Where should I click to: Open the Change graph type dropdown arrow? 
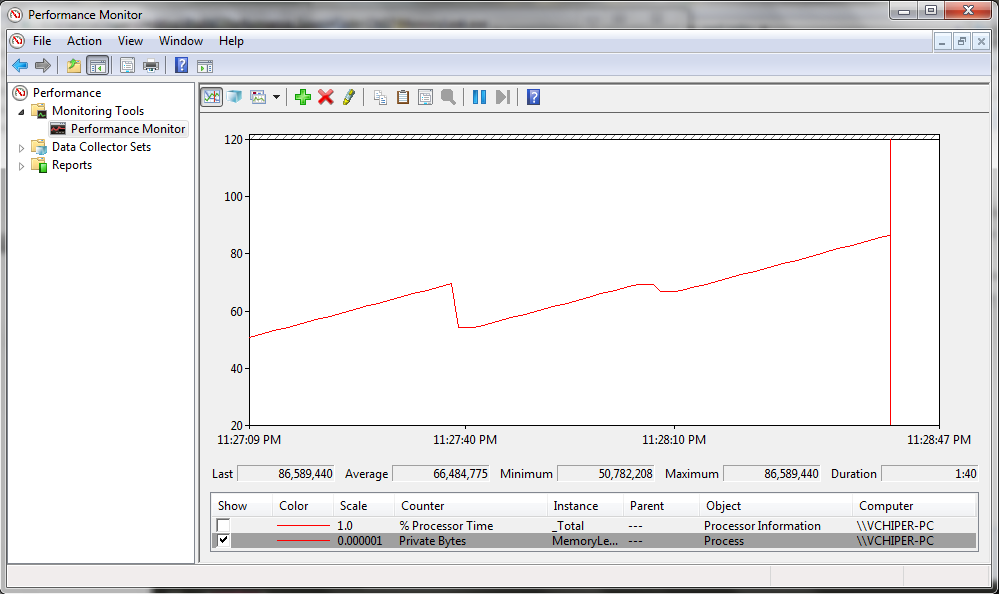(276, 97)
